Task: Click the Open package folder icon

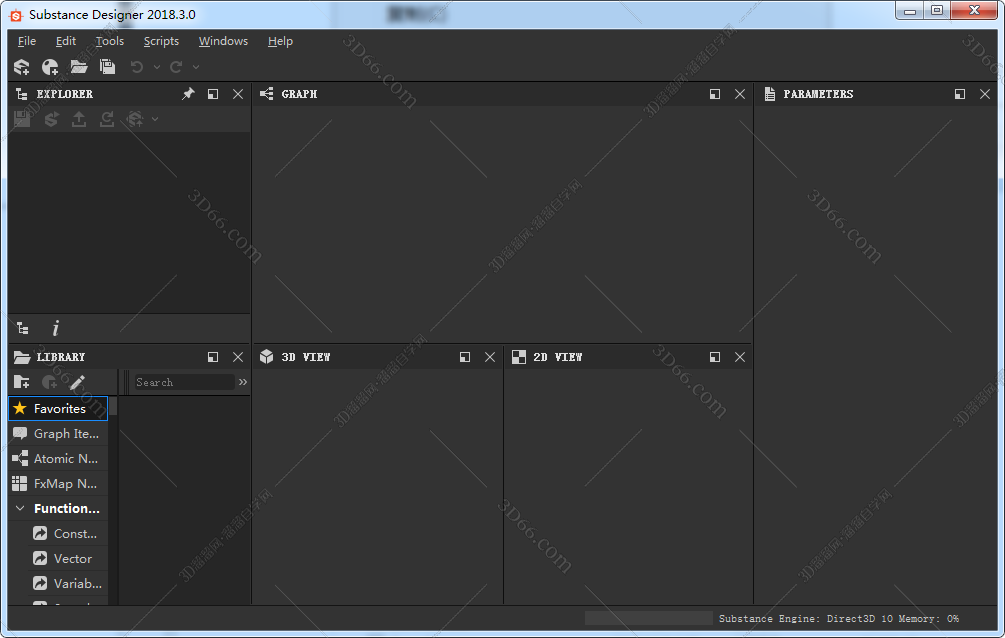Action: click(x=79, y=67)
